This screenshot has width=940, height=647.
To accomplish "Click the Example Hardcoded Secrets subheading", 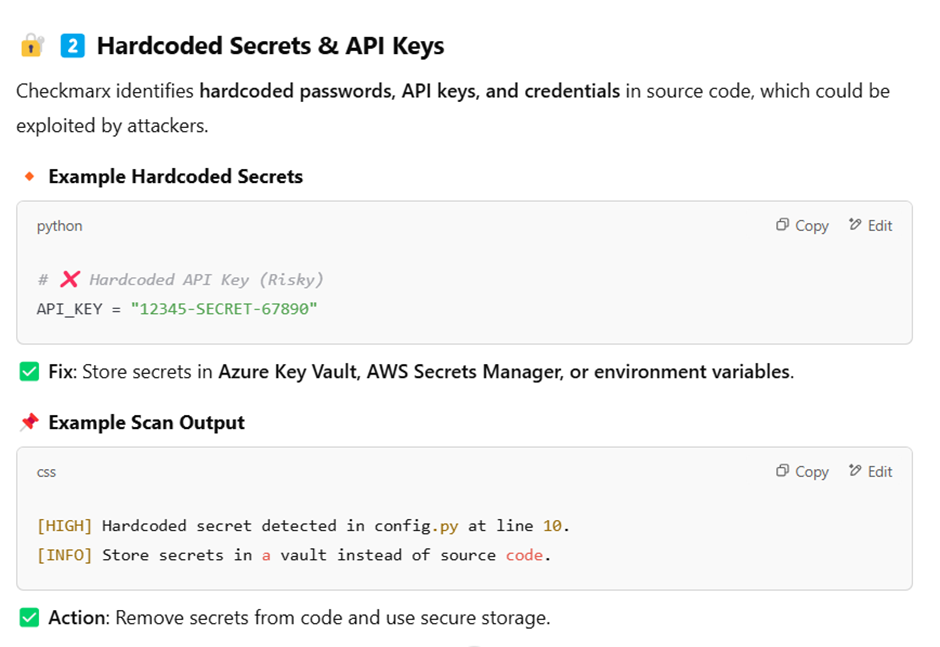I will 176,177.
